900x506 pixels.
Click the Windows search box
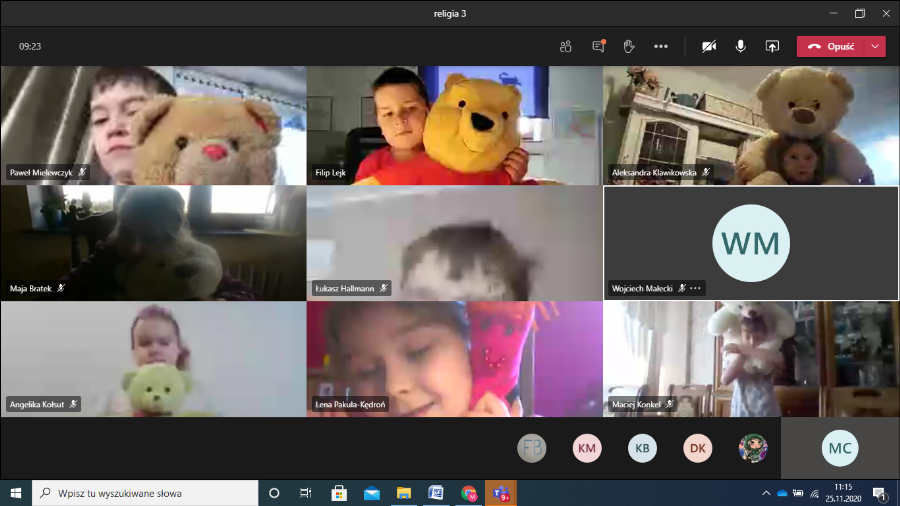[x=152, y=493]
